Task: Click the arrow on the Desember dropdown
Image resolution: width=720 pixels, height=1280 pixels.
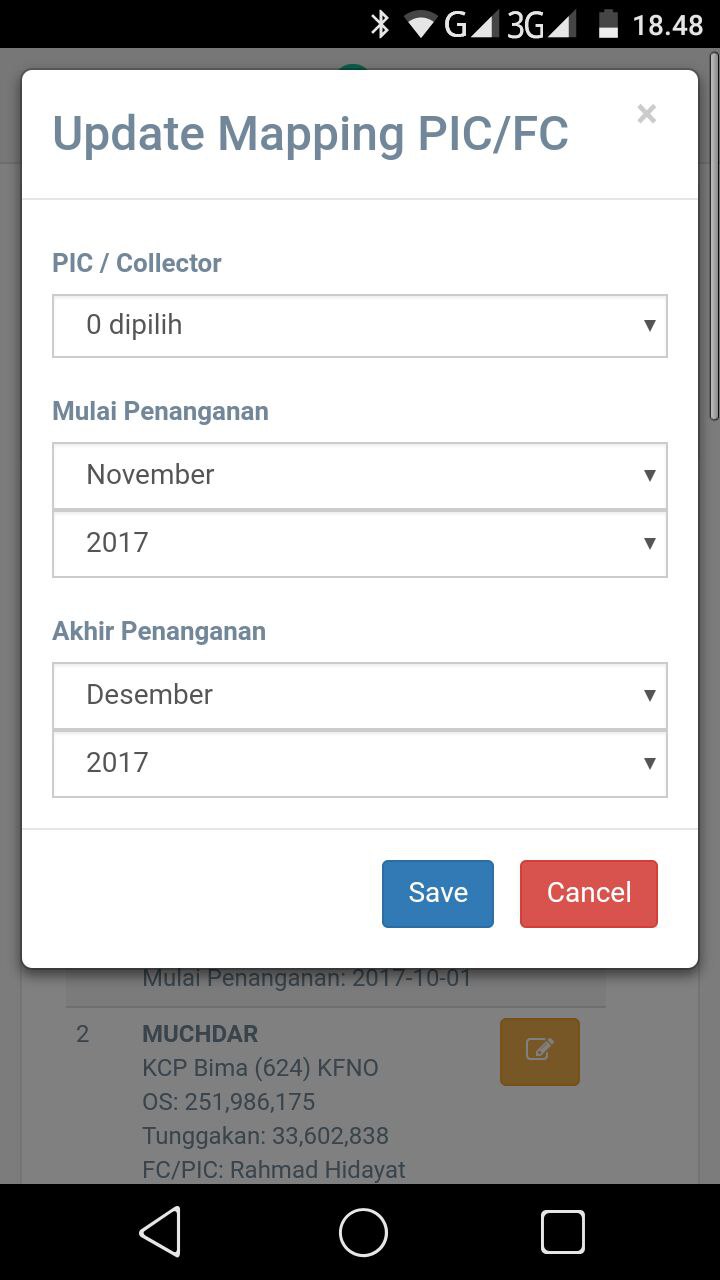Action: coord(649,695)
